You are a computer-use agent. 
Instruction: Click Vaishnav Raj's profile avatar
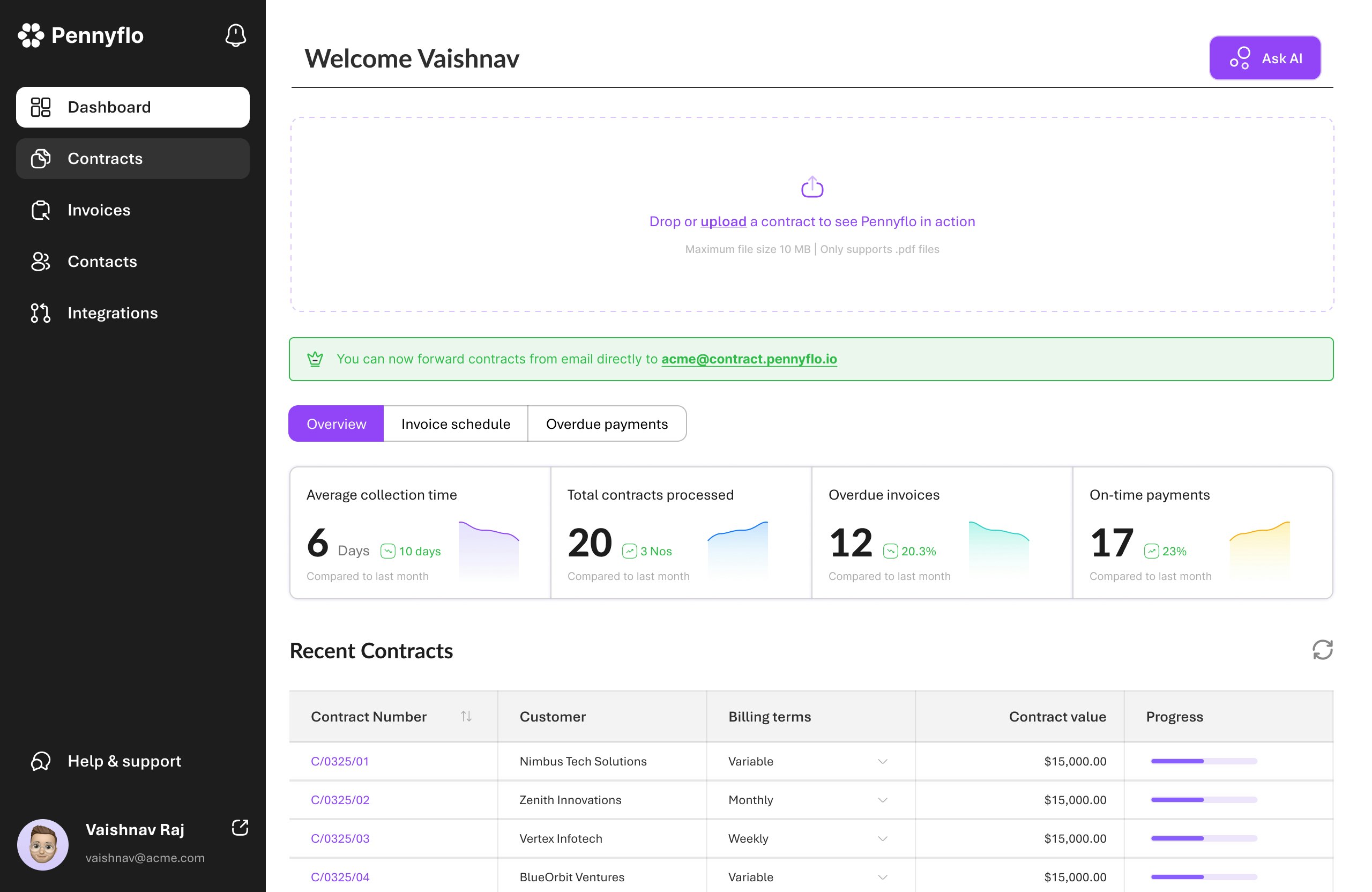coord(43,844)
